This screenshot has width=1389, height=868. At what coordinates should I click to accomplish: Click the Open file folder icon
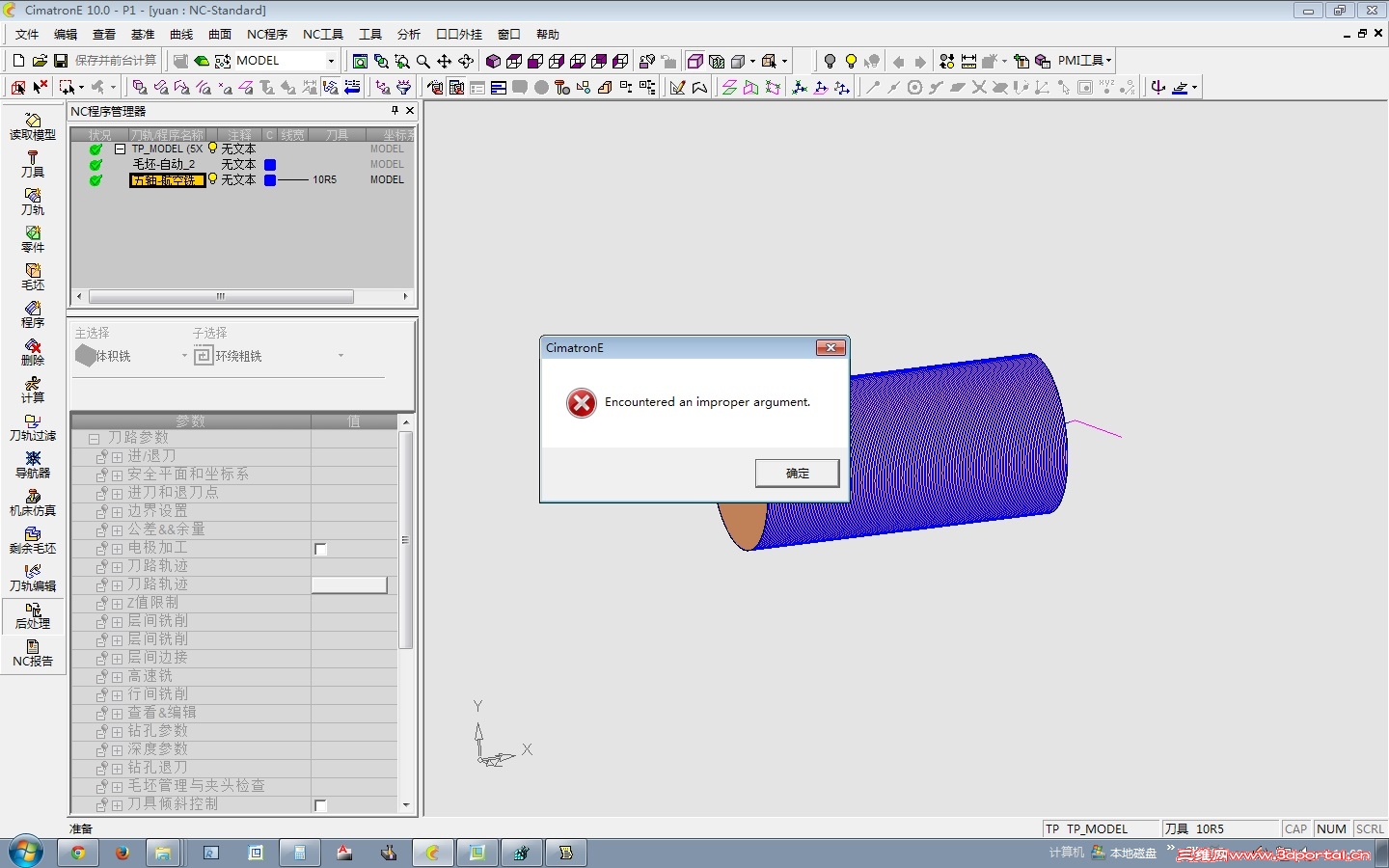[x=40, y=61]
